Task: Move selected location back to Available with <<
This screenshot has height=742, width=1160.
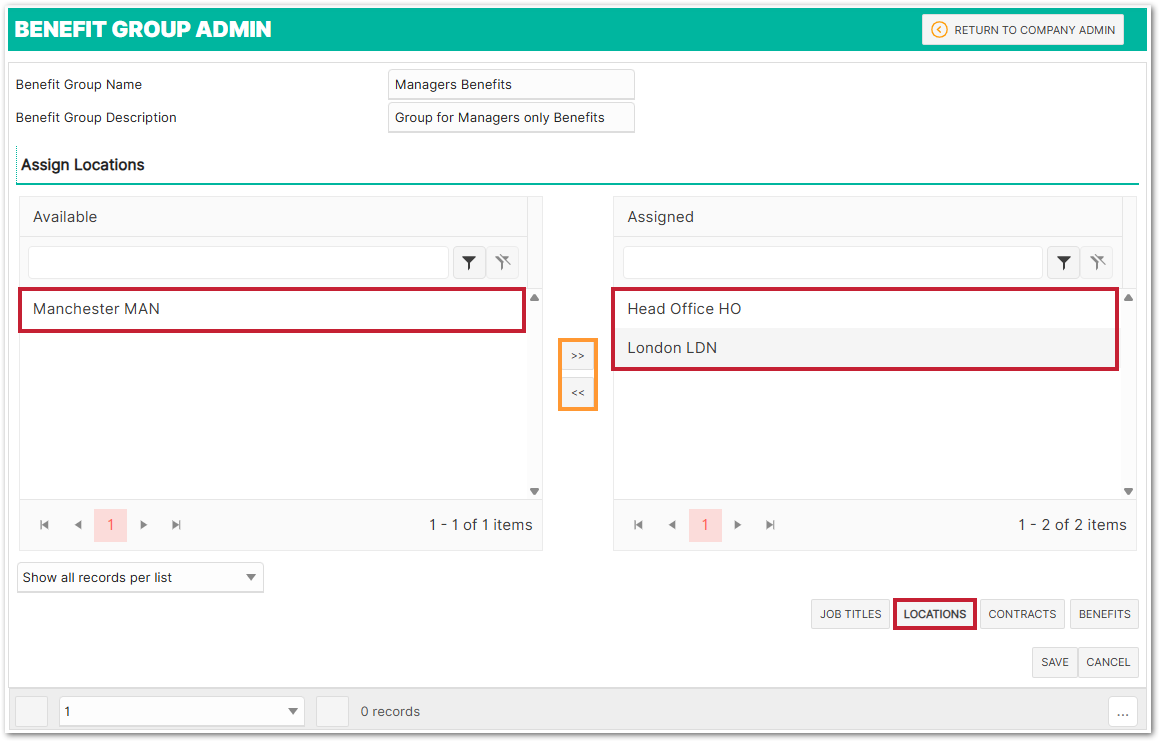Action: (577, 393)
